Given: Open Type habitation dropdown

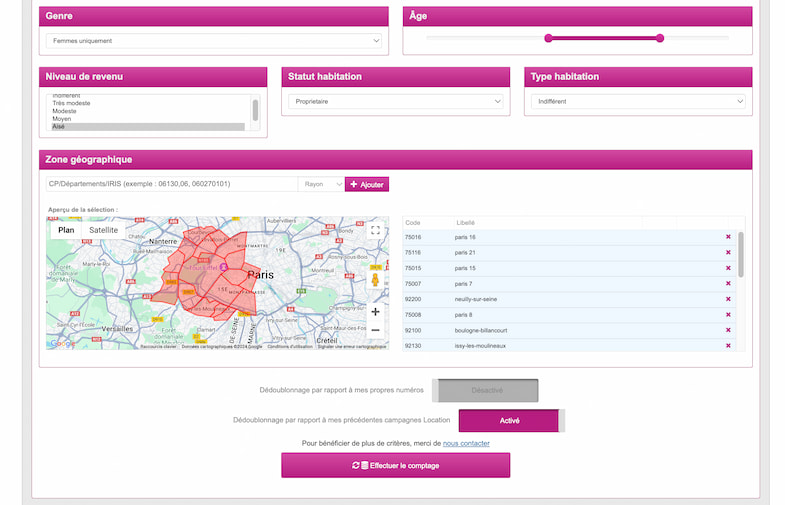Looking at the screenshot, I should pos(638,101).
